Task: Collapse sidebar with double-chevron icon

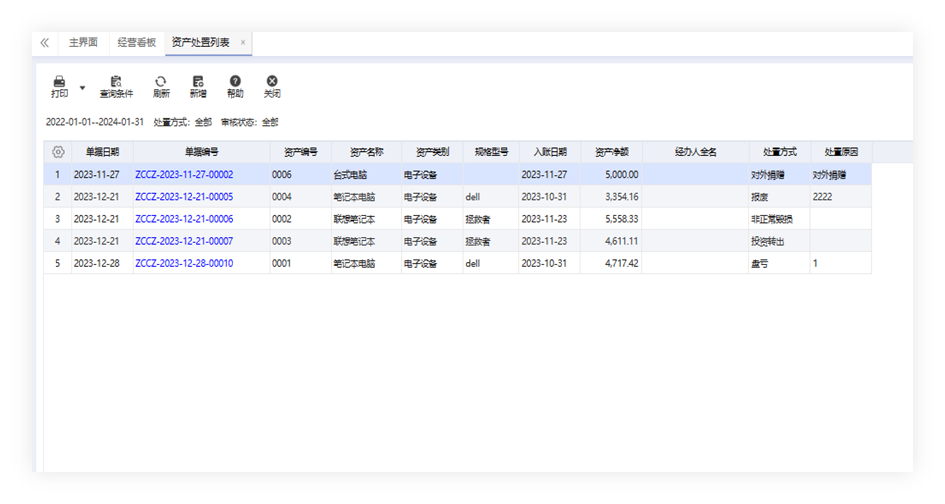Action: point(44,43)
